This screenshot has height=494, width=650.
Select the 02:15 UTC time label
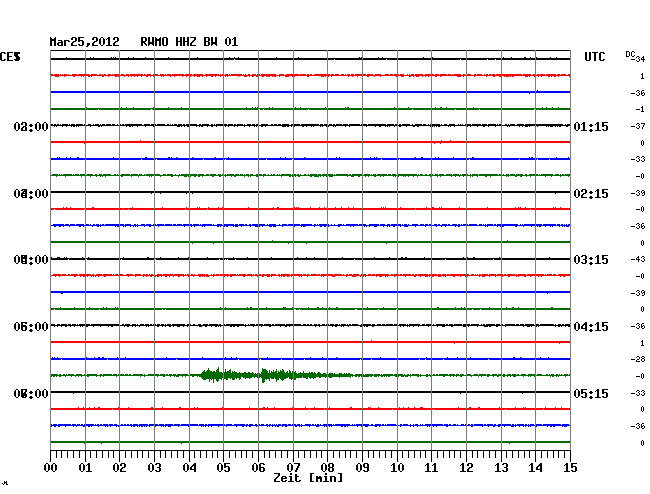coord(591,194)
